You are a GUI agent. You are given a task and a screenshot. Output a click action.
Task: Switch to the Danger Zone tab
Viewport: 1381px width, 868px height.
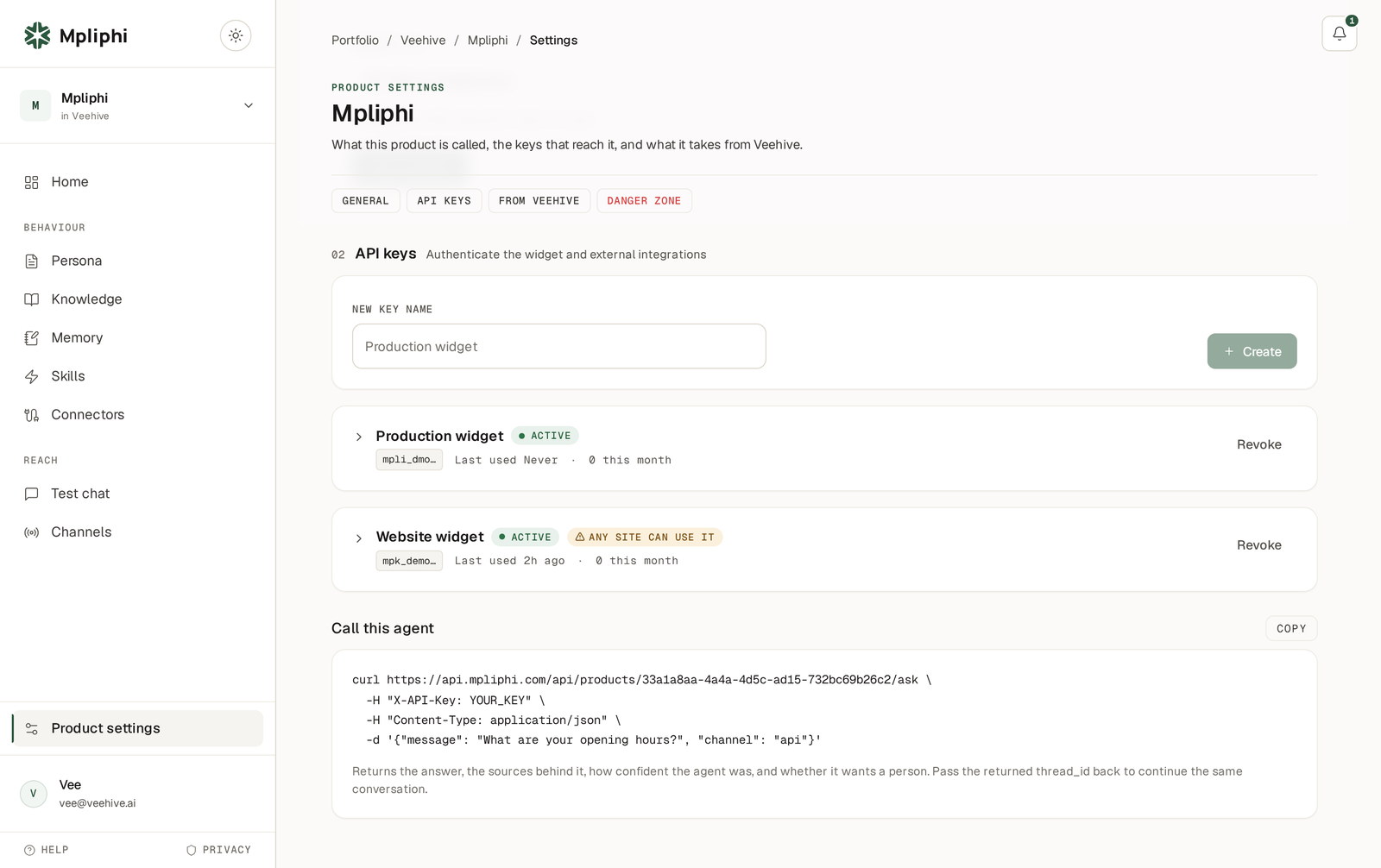point(644,201)
